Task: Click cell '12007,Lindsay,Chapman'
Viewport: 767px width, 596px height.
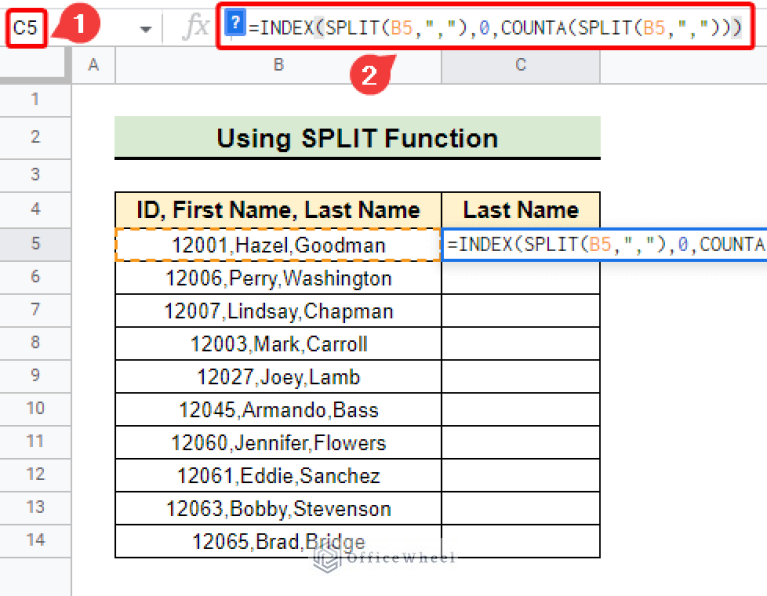Action: [x=278, y=311]
